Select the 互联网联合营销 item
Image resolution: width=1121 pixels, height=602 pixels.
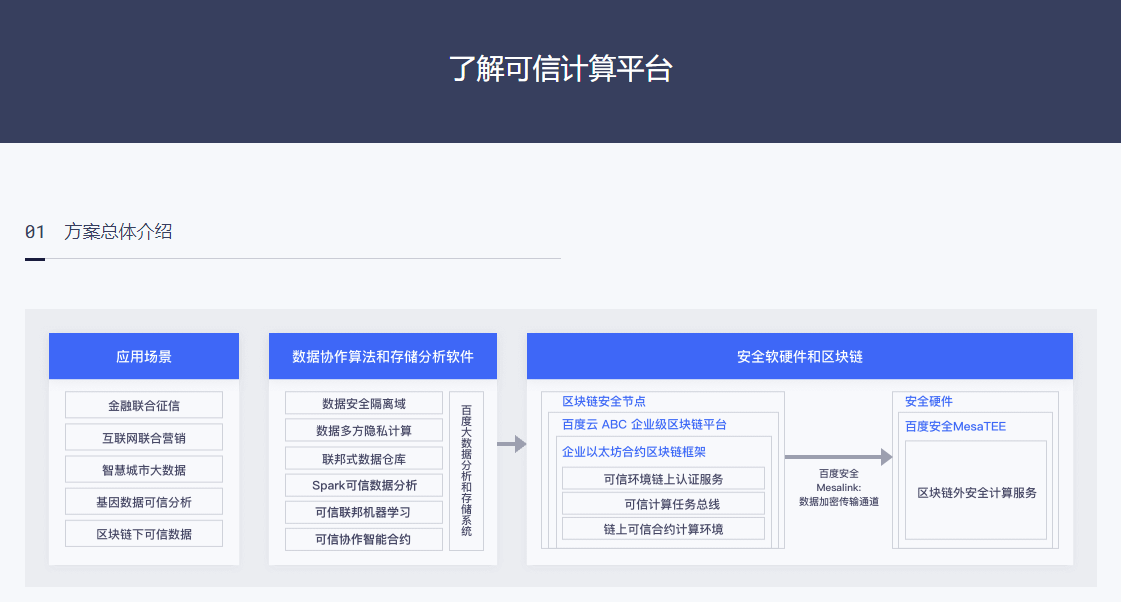coord(144,437)
